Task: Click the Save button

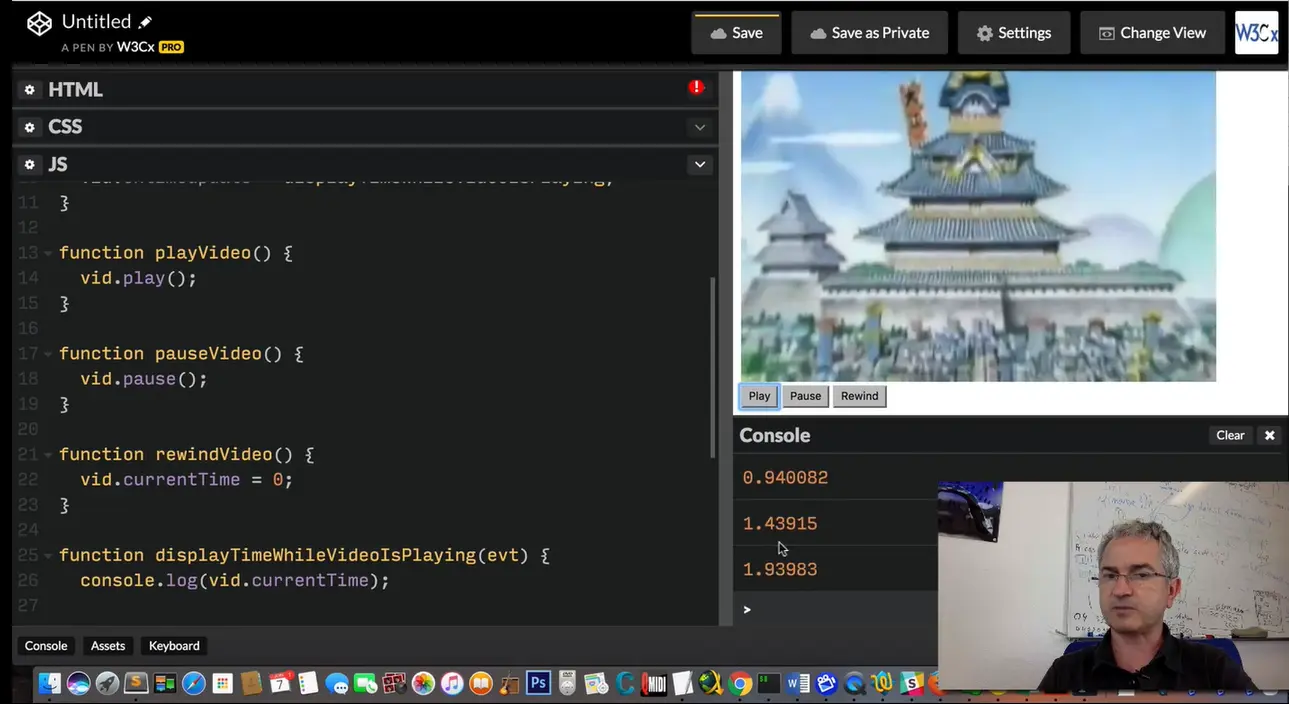Action: click(x=736, y=33)
